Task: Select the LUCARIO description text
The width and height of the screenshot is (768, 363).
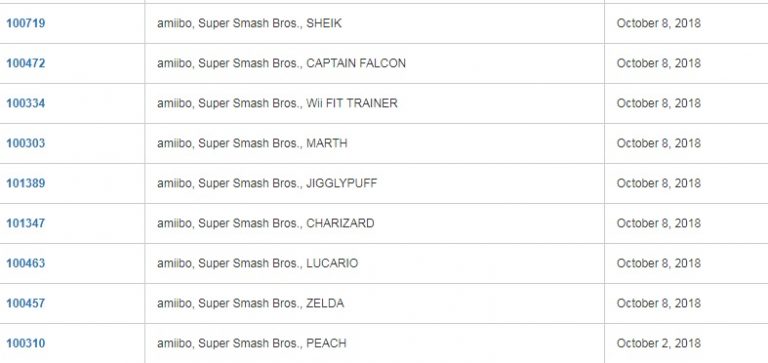Action: [258, 263]
